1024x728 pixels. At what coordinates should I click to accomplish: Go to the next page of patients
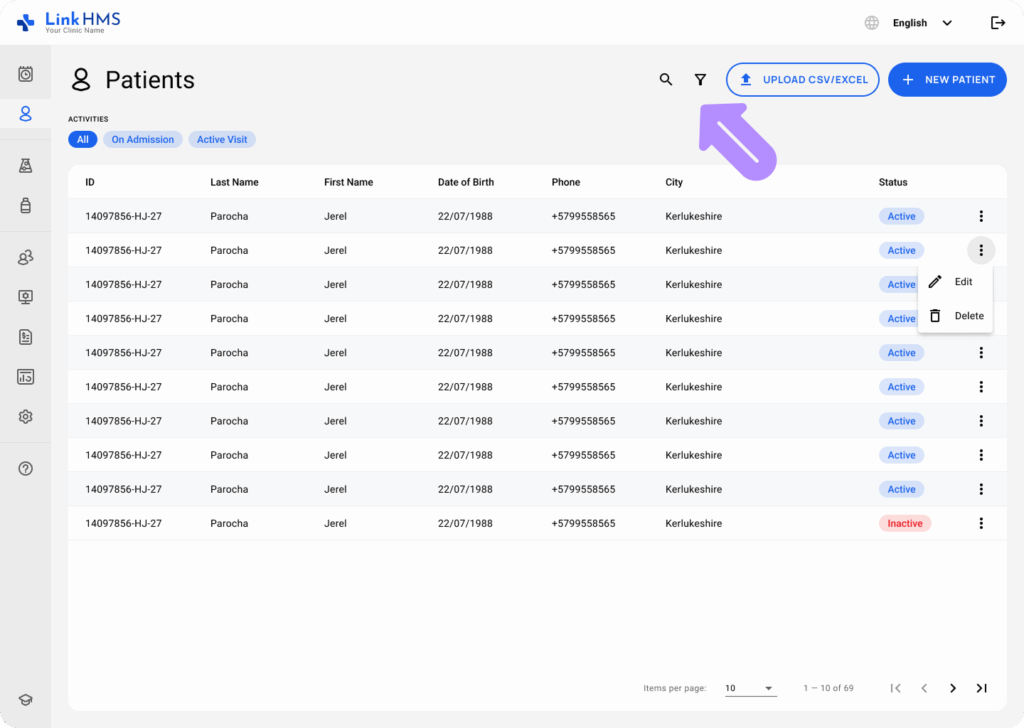[x=953, y=688]
